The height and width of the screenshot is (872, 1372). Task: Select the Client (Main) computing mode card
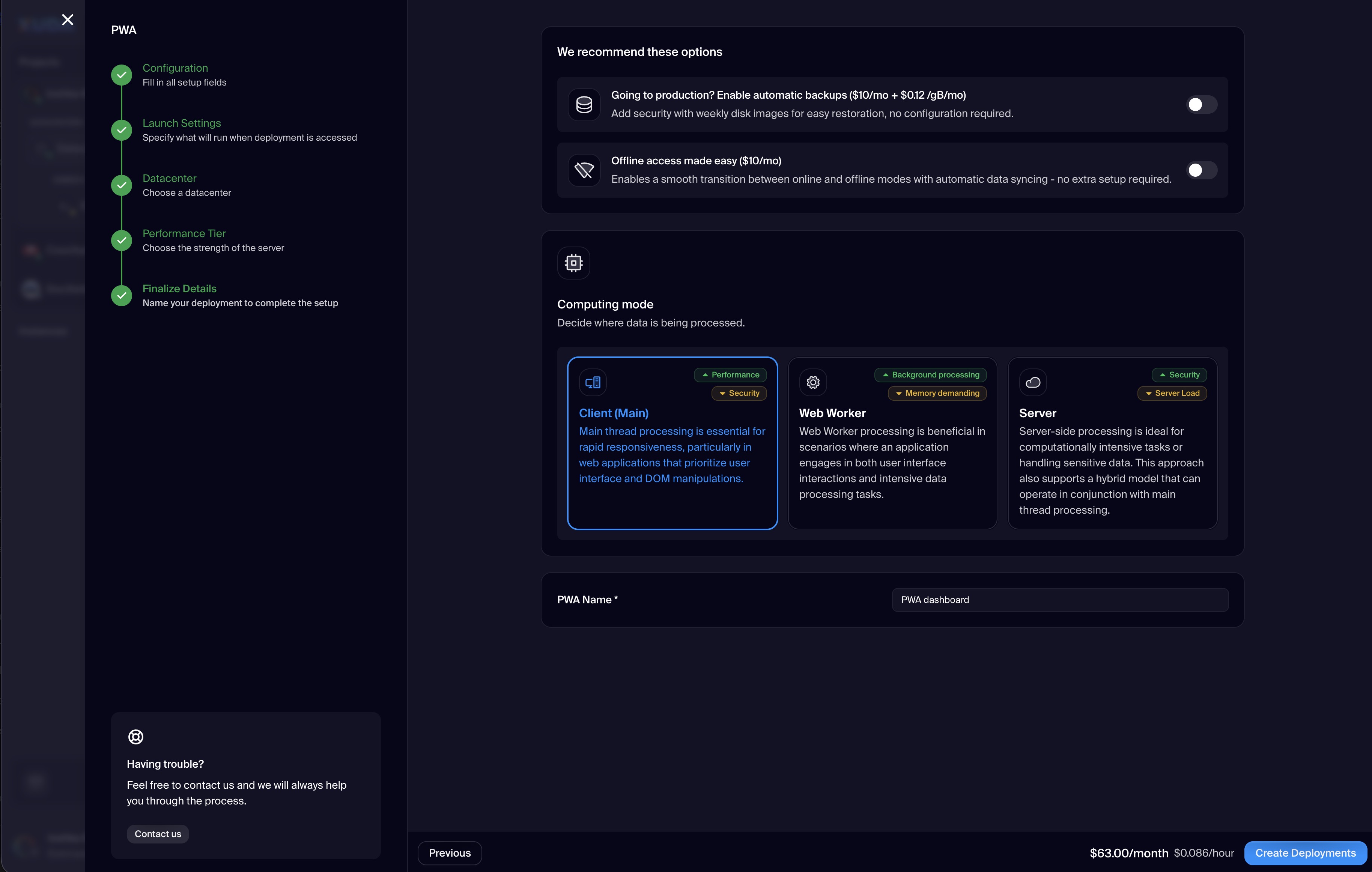(672, 443)
